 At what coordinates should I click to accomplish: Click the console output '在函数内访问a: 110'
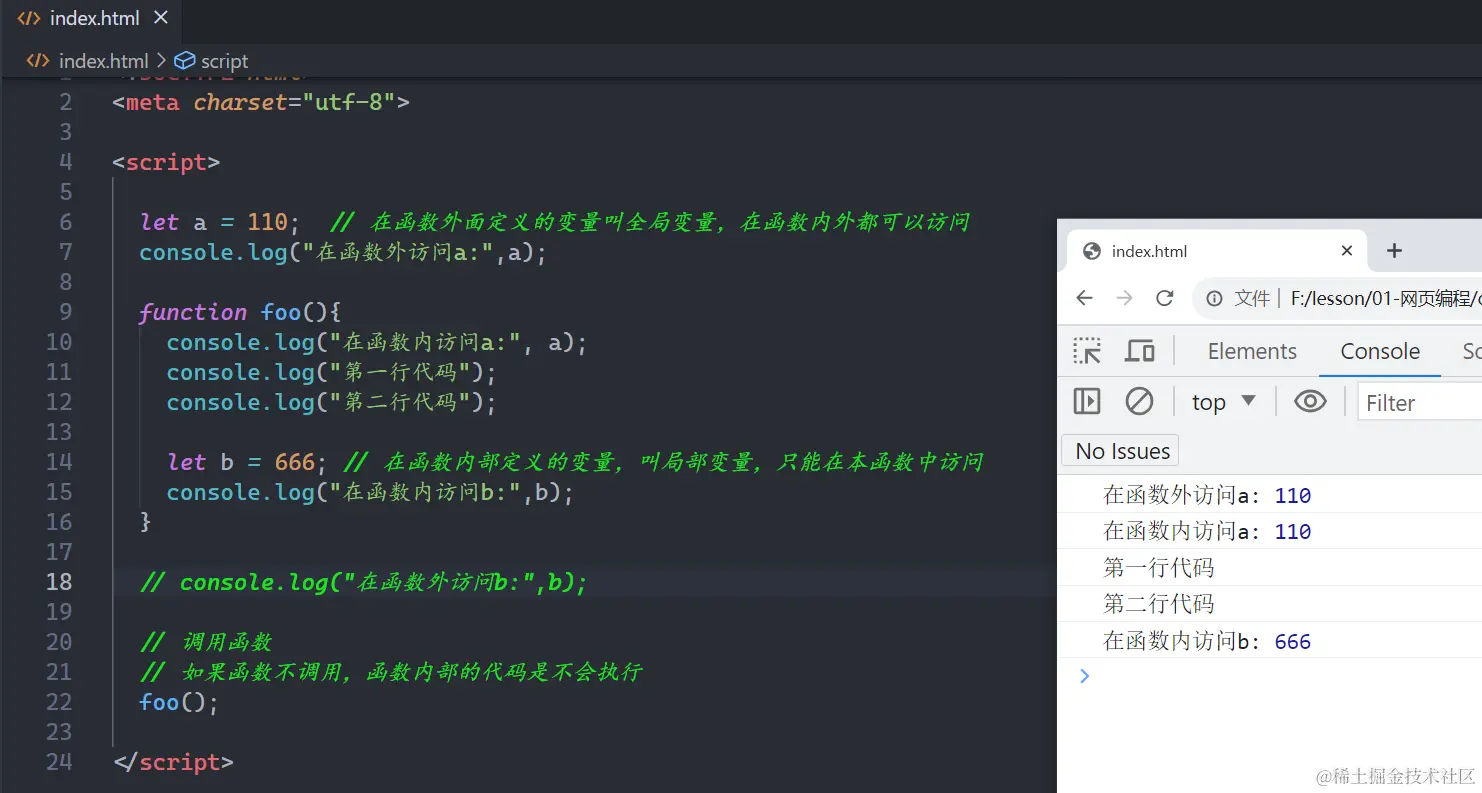click(1207, 531)
